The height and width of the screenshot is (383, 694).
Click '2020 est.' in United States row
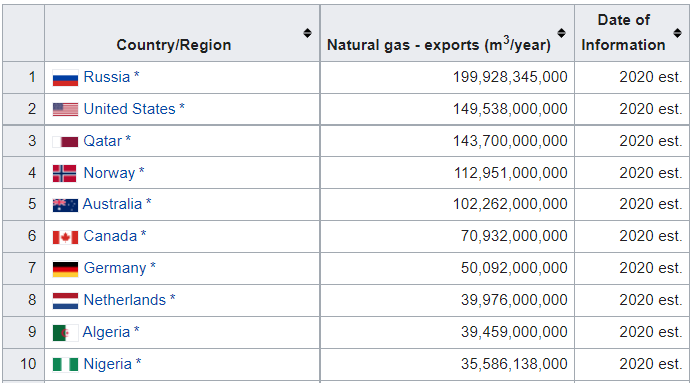tap(651, 109)
